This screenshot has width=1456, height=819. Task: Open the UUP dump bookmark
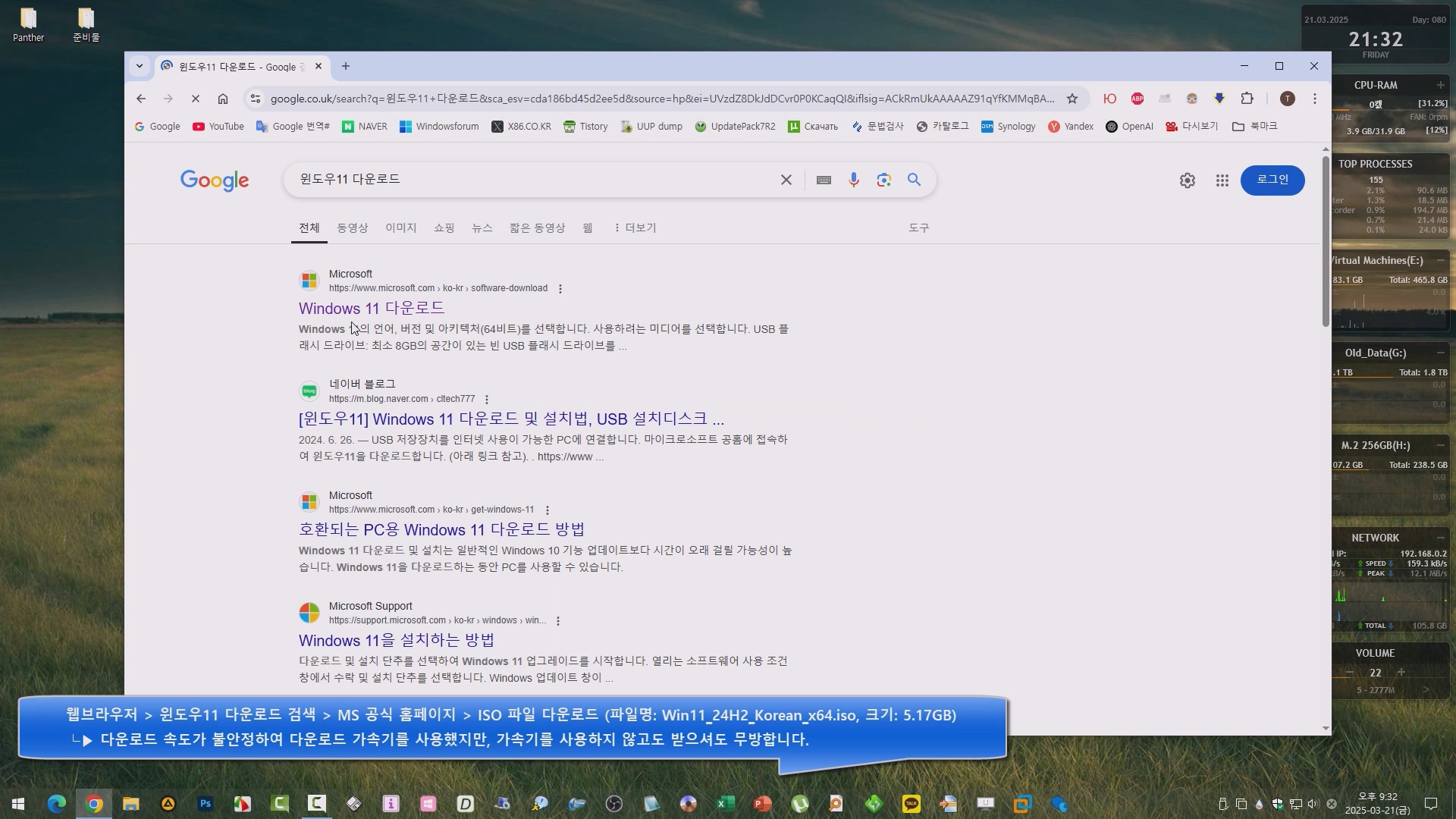point(651,127)
